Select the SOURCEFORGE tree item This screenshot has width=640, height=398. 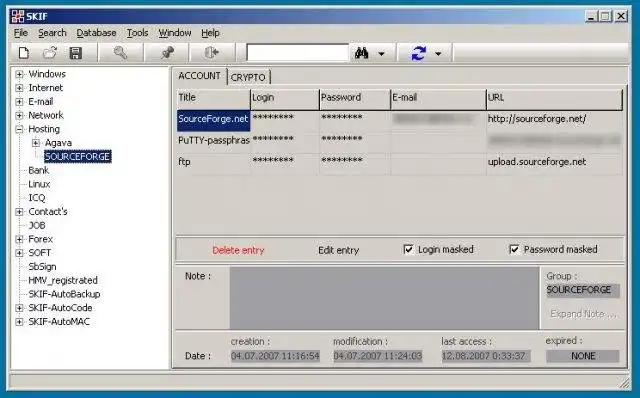pyautogui.click(x=78, y=157)
